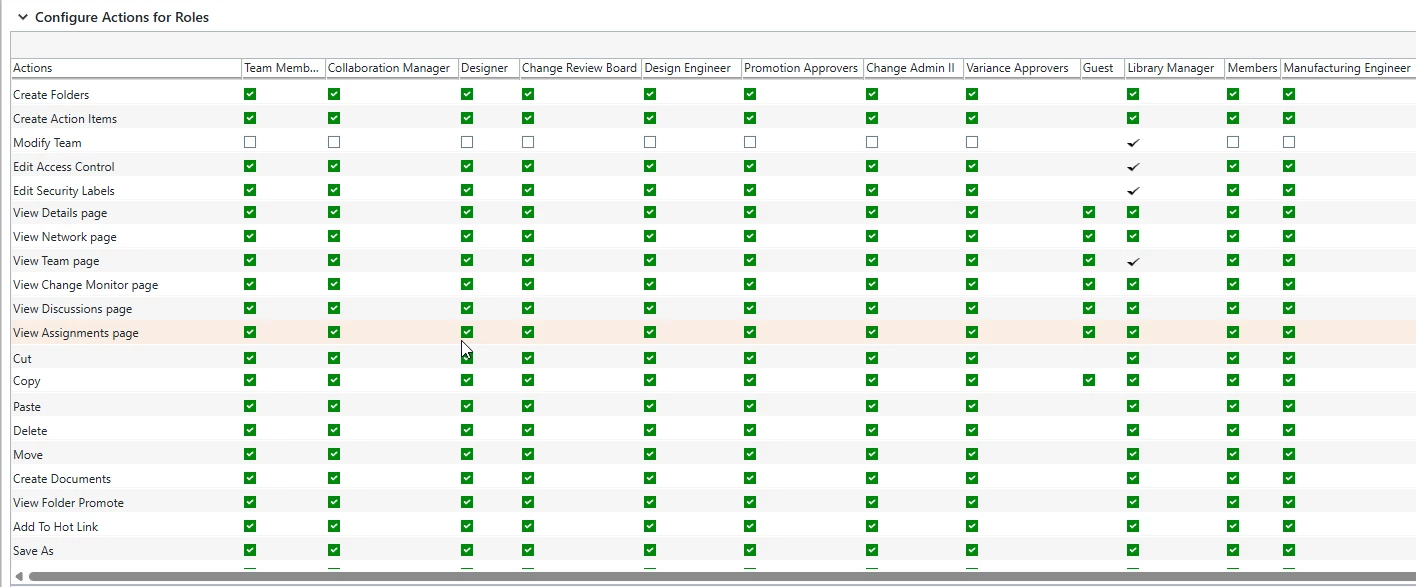Click the Collaboration Manager column header

click(392, 68)
